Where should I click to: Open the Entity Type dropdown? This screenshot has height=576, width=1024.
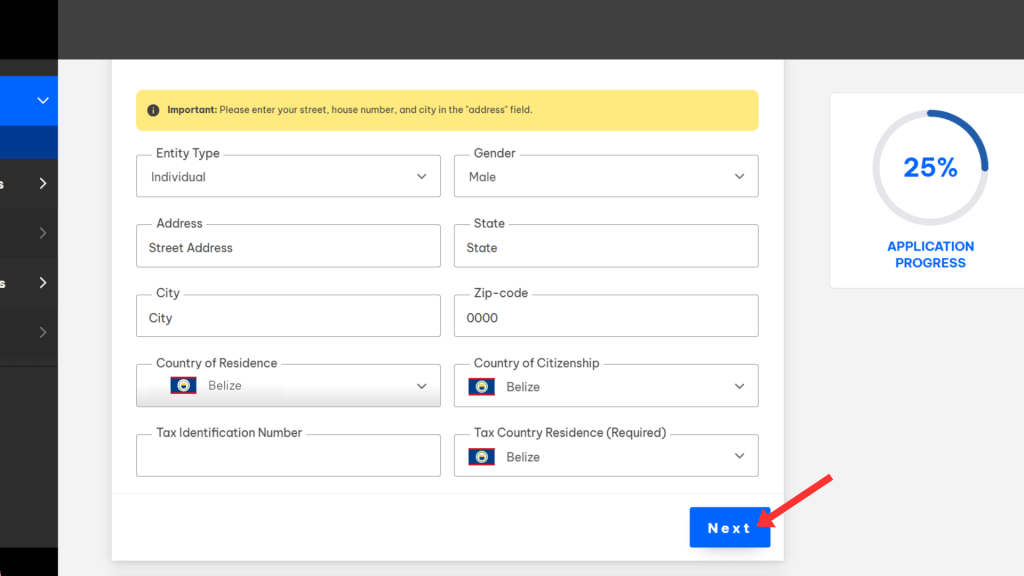click(420, 175)
